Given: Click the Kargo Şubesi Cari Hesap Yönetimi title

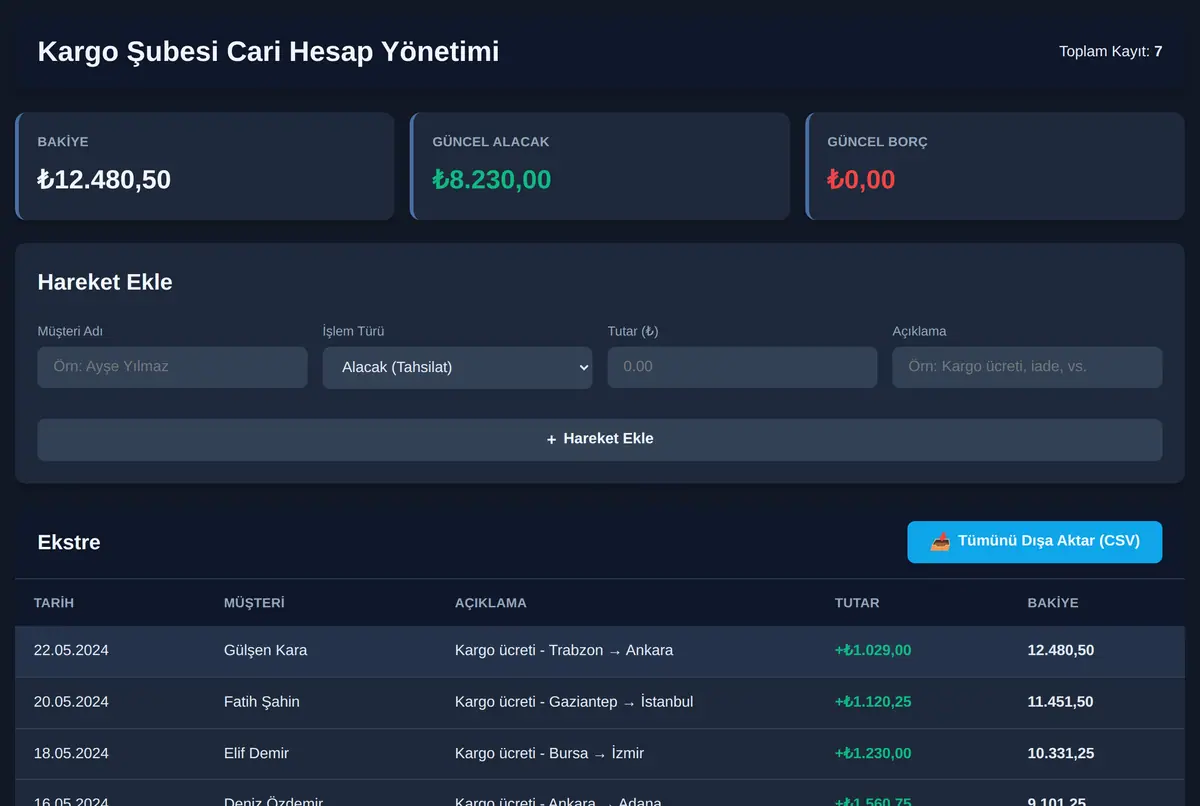Looking at the screenshot, I should tap(268, 51).
